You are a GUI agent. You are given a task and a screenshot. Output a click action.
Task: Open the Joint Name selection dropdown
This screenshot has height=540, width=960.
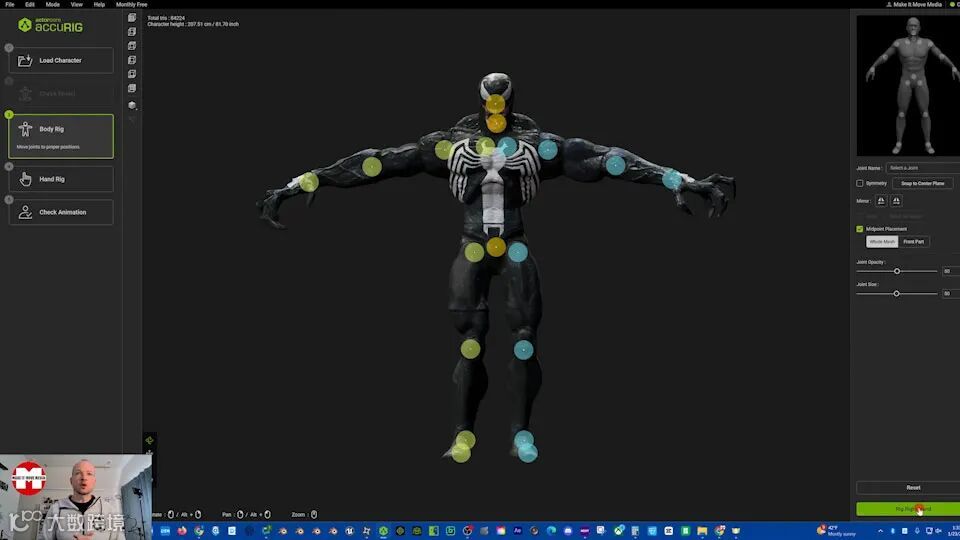(x=923, y=168)
